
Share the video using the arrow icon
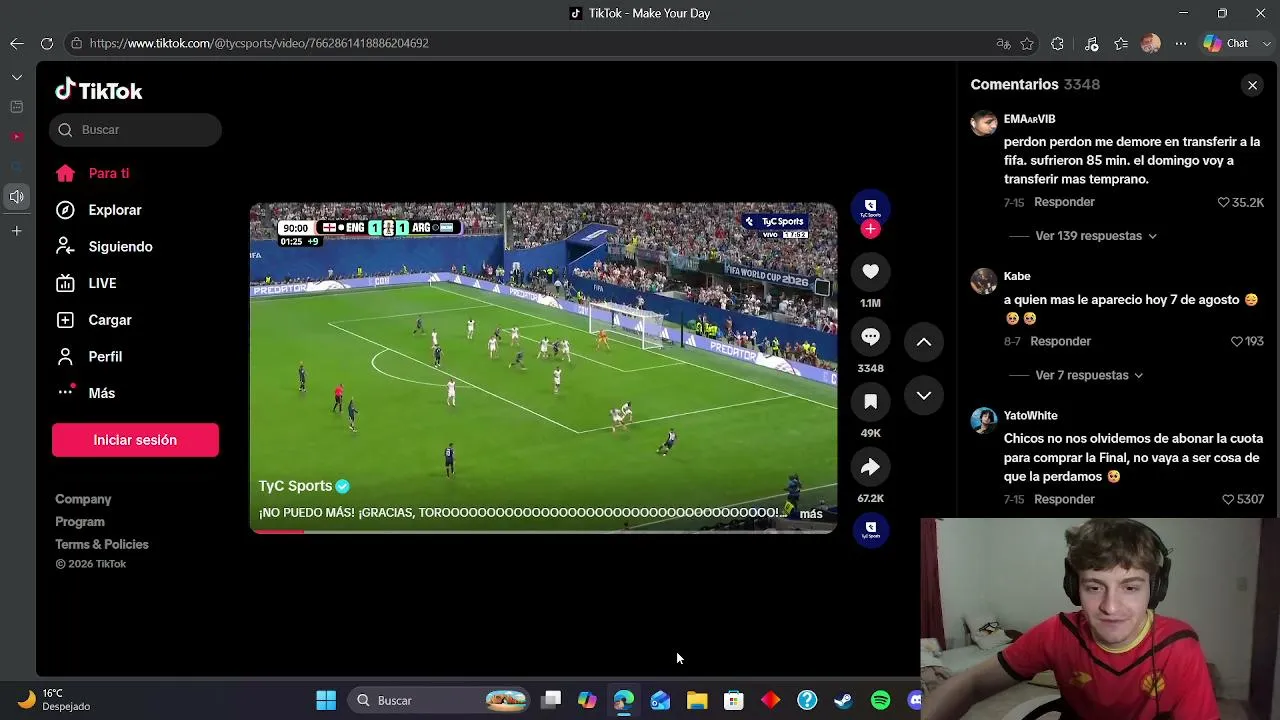tap(870, 467)
